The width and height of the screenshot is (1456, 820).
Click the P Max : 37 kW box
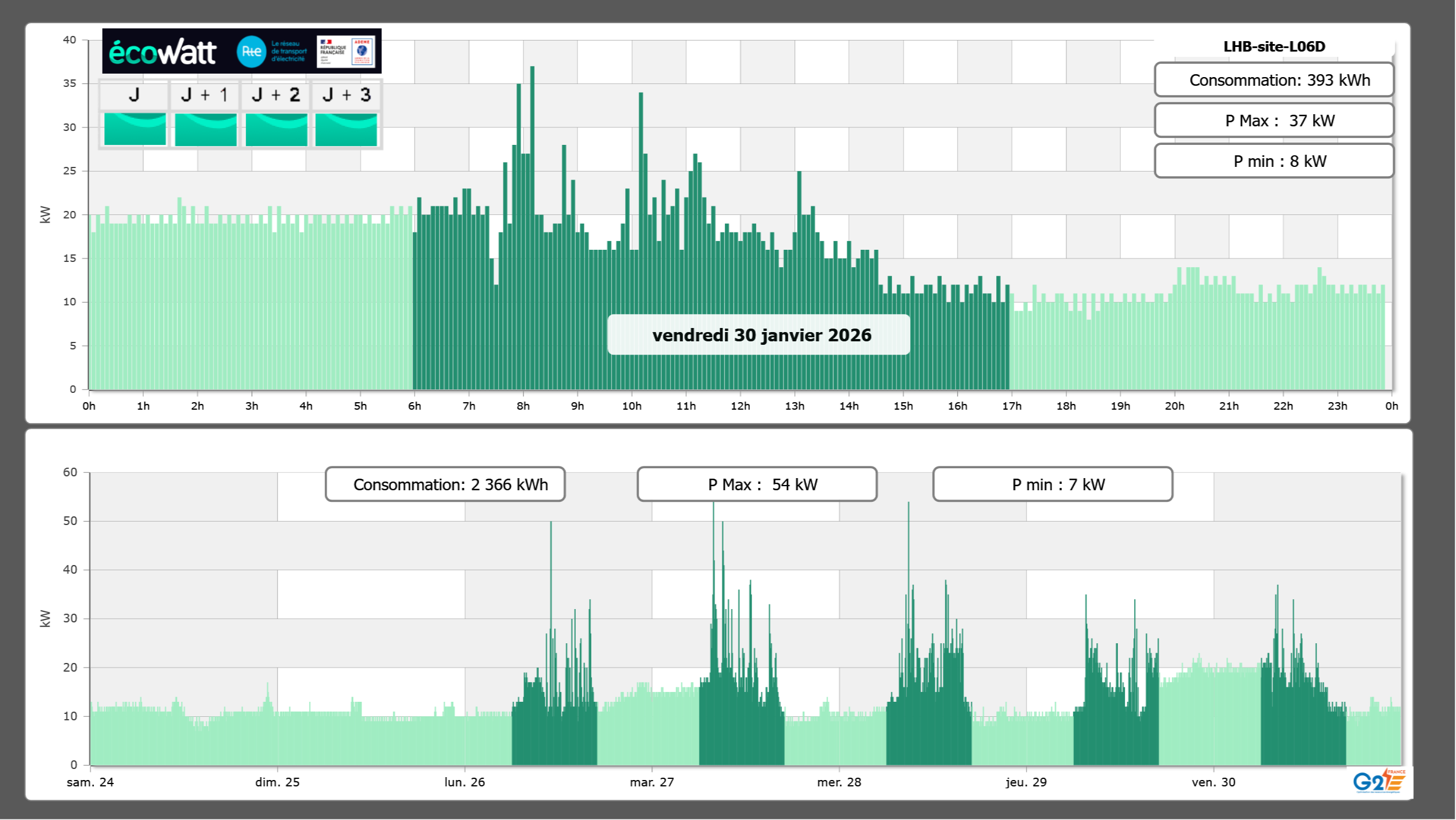(1273, 121)
